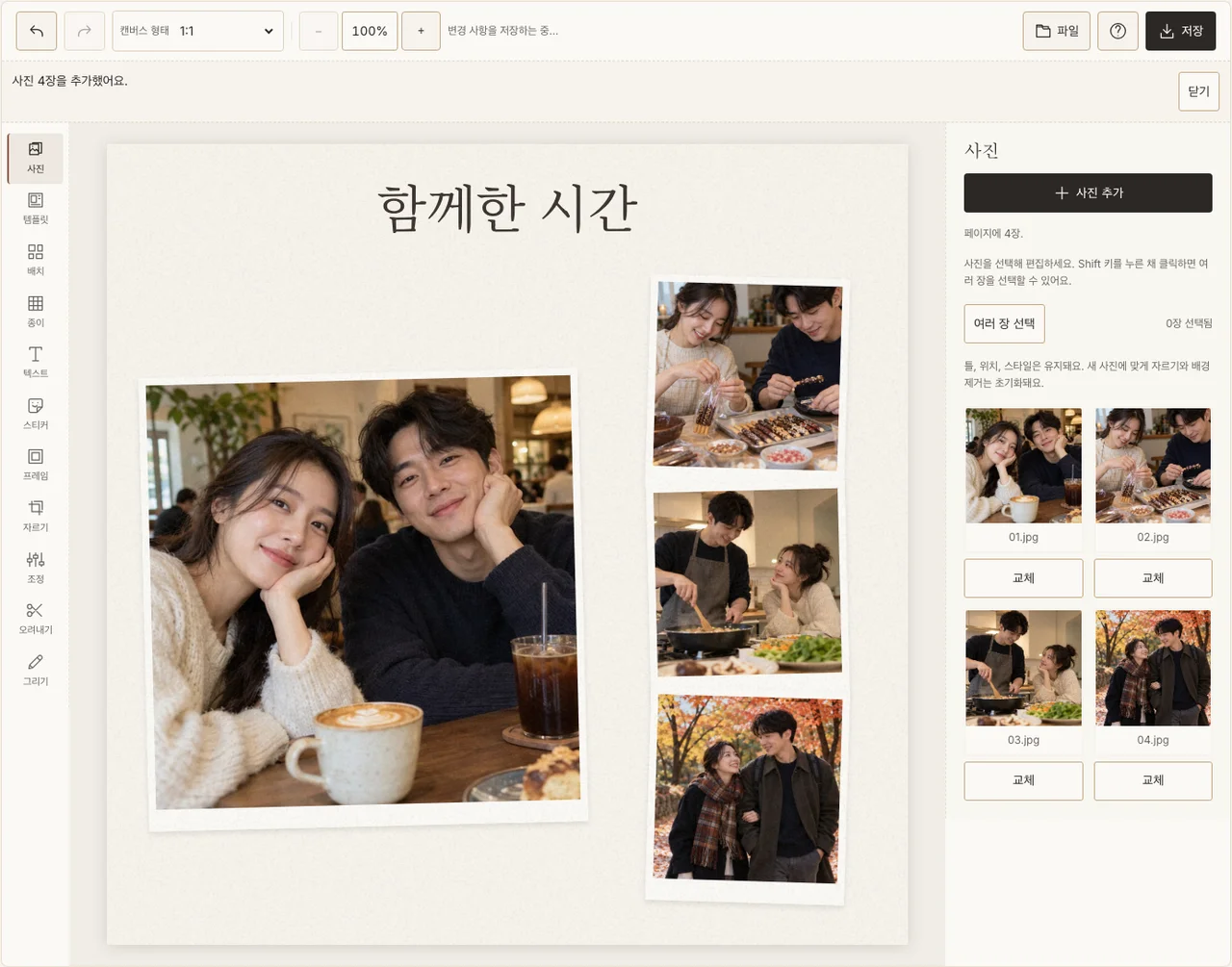
Task: Click the 0장 선택됨 selection count text
Action: click(x=1189, y=323)
